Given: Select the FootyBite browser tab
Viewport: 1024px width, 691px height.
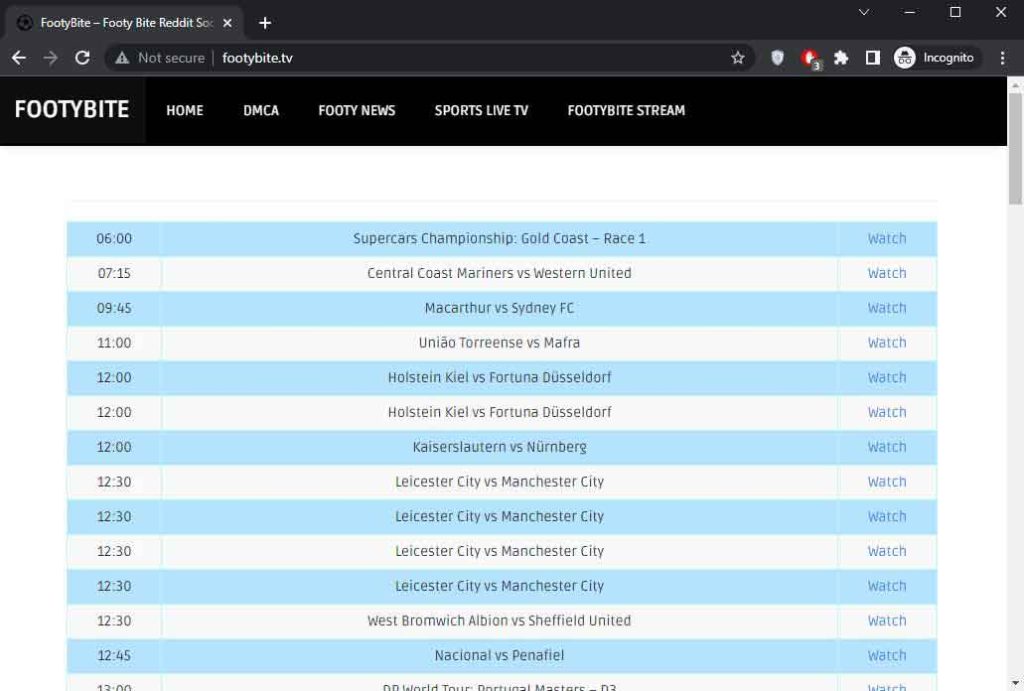Looking at the screenshot, I should point(124,23).
